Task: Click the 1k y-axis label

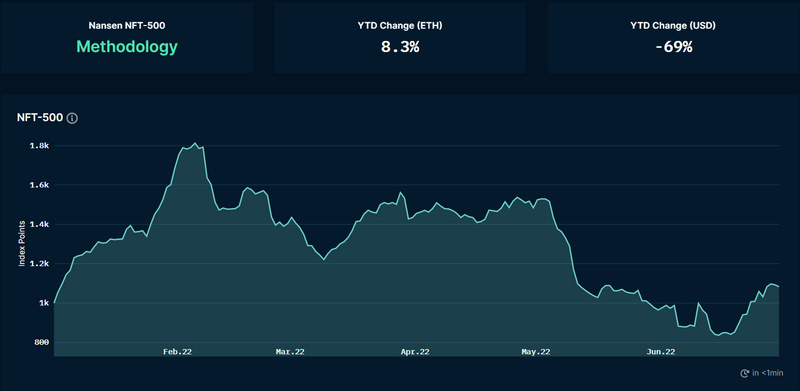Action: pyautogui.click(x=44, y=303)
